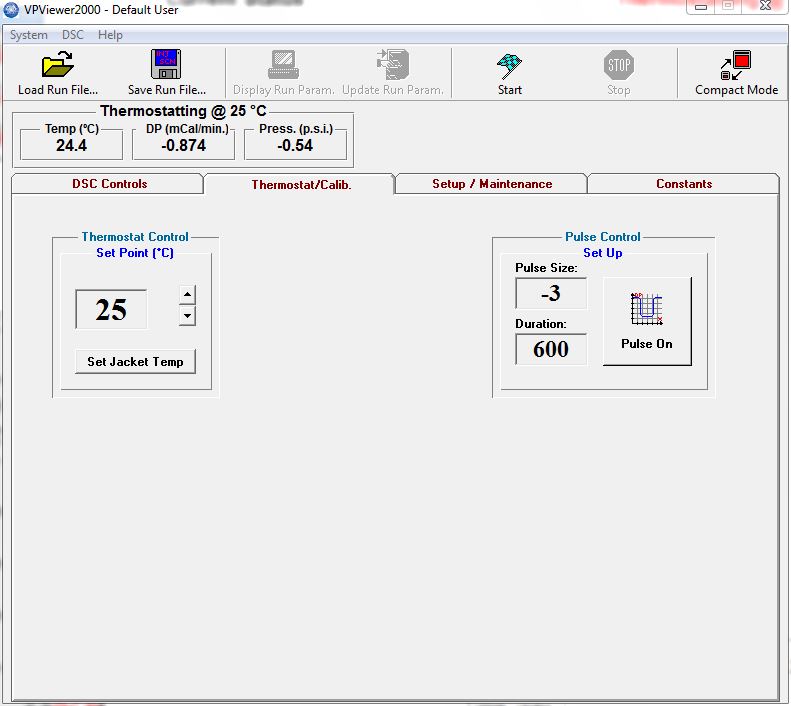The width and height of the screenshot is (791, 706).
Task: Select the Constants tab
Action: (684, 184)
